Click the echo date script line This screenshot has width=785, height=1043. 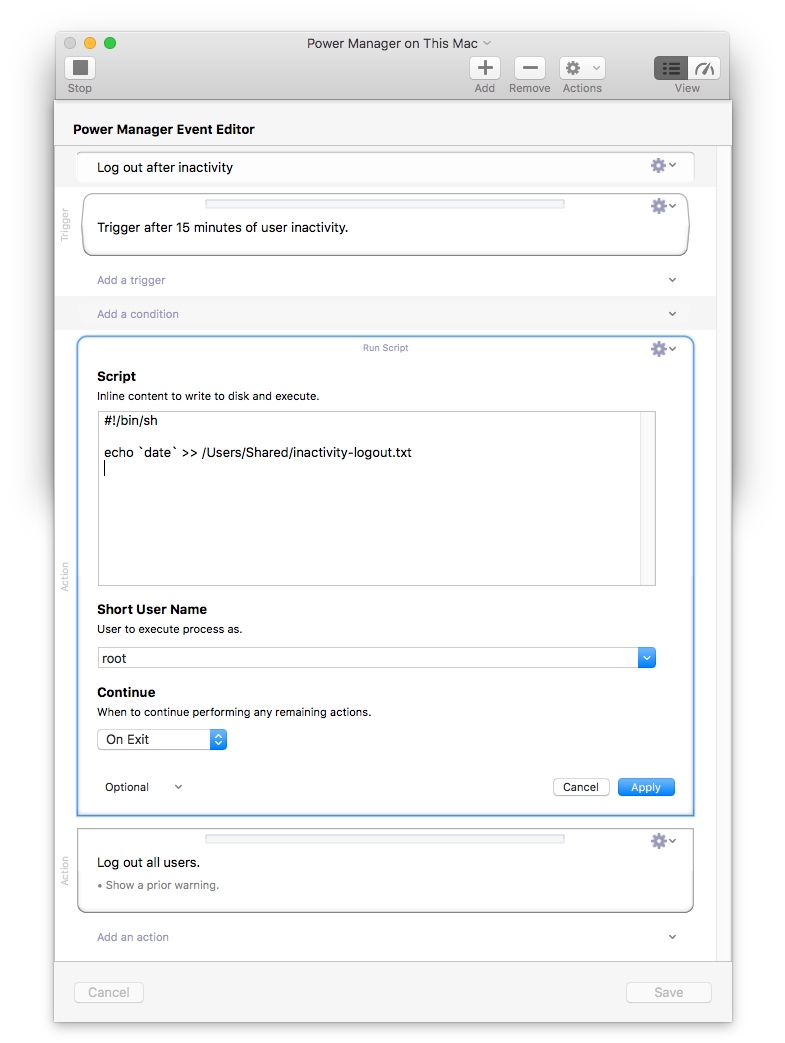[x=258, y=452]
